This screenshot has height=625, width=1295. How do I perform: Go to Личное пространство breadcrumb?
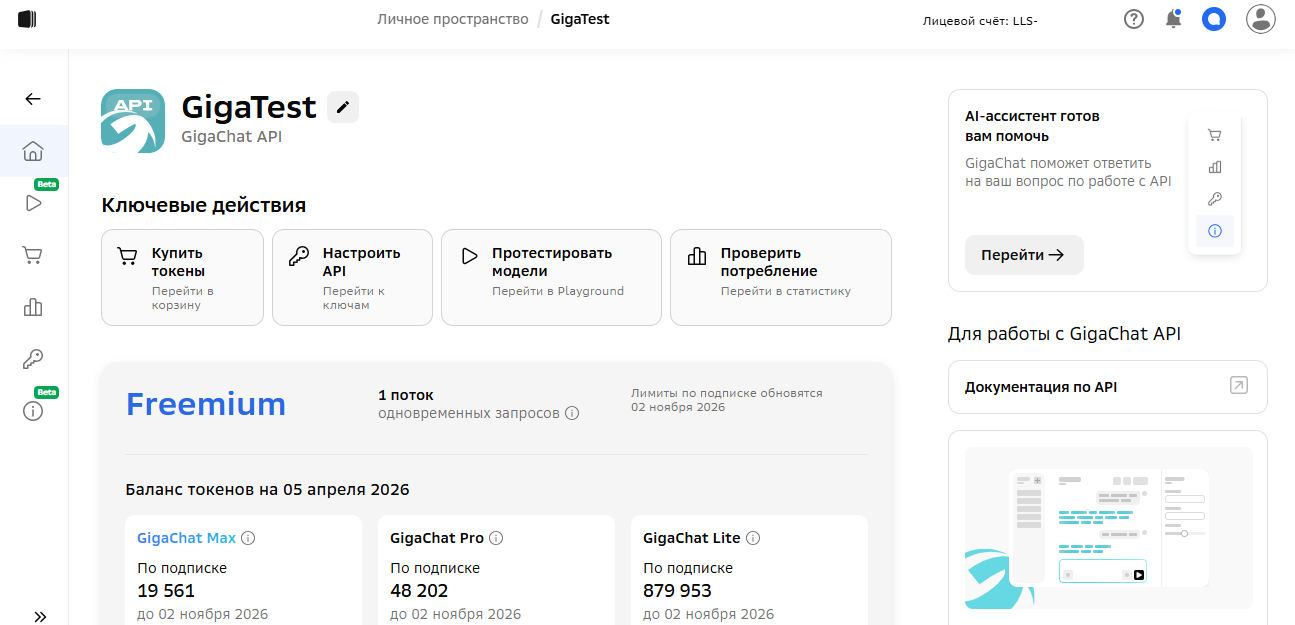[453, 19]
